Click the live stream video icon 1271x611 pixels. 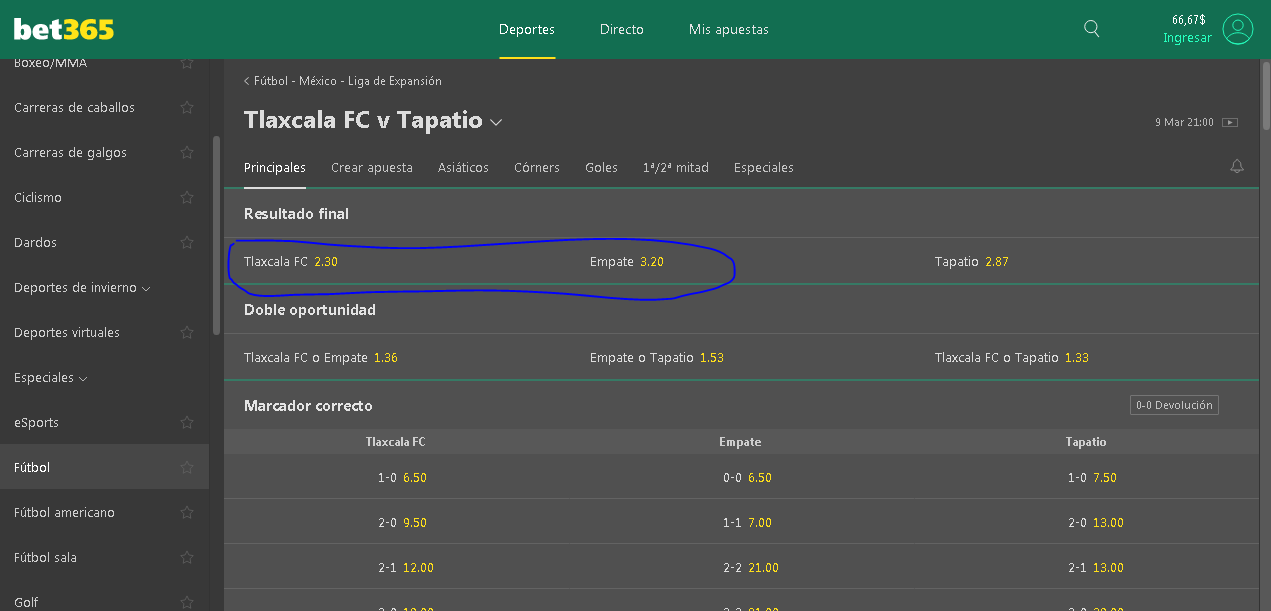coord(1230,123)
